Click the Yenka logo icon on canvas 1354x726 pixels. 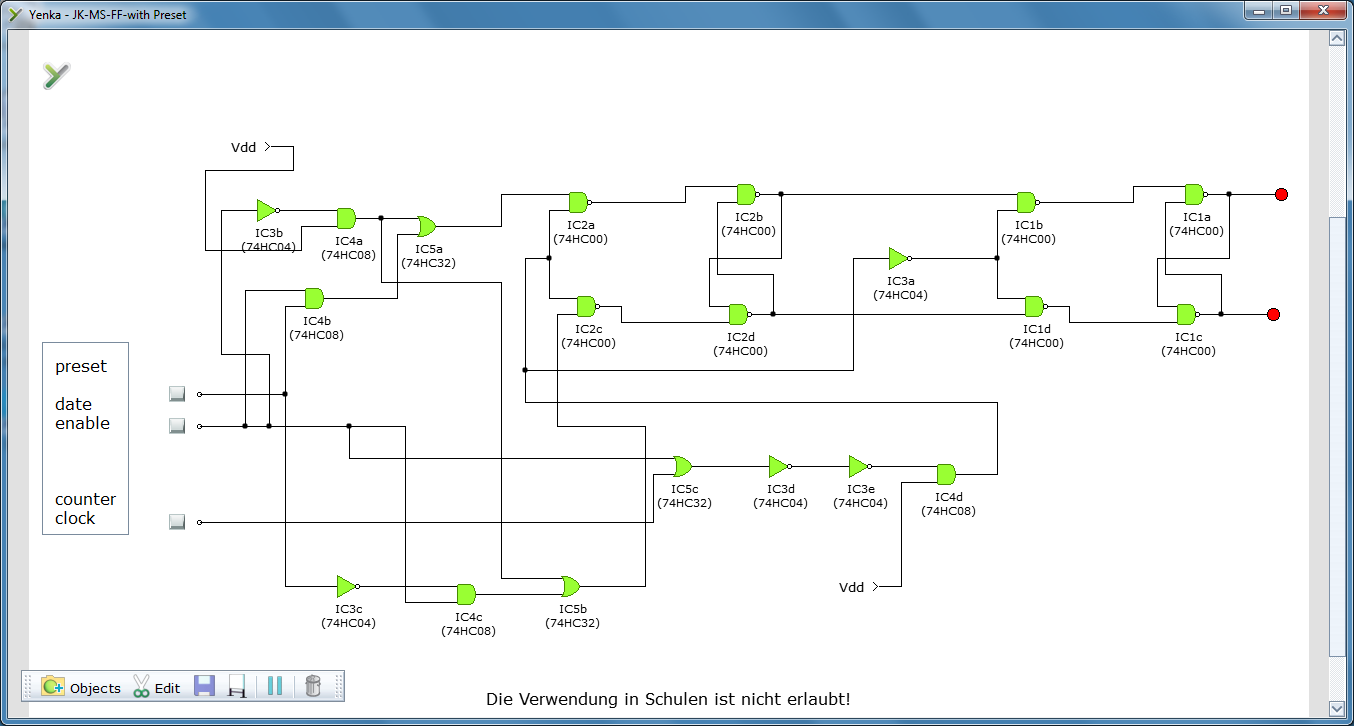pyautogui.click(x=57, y=75)
